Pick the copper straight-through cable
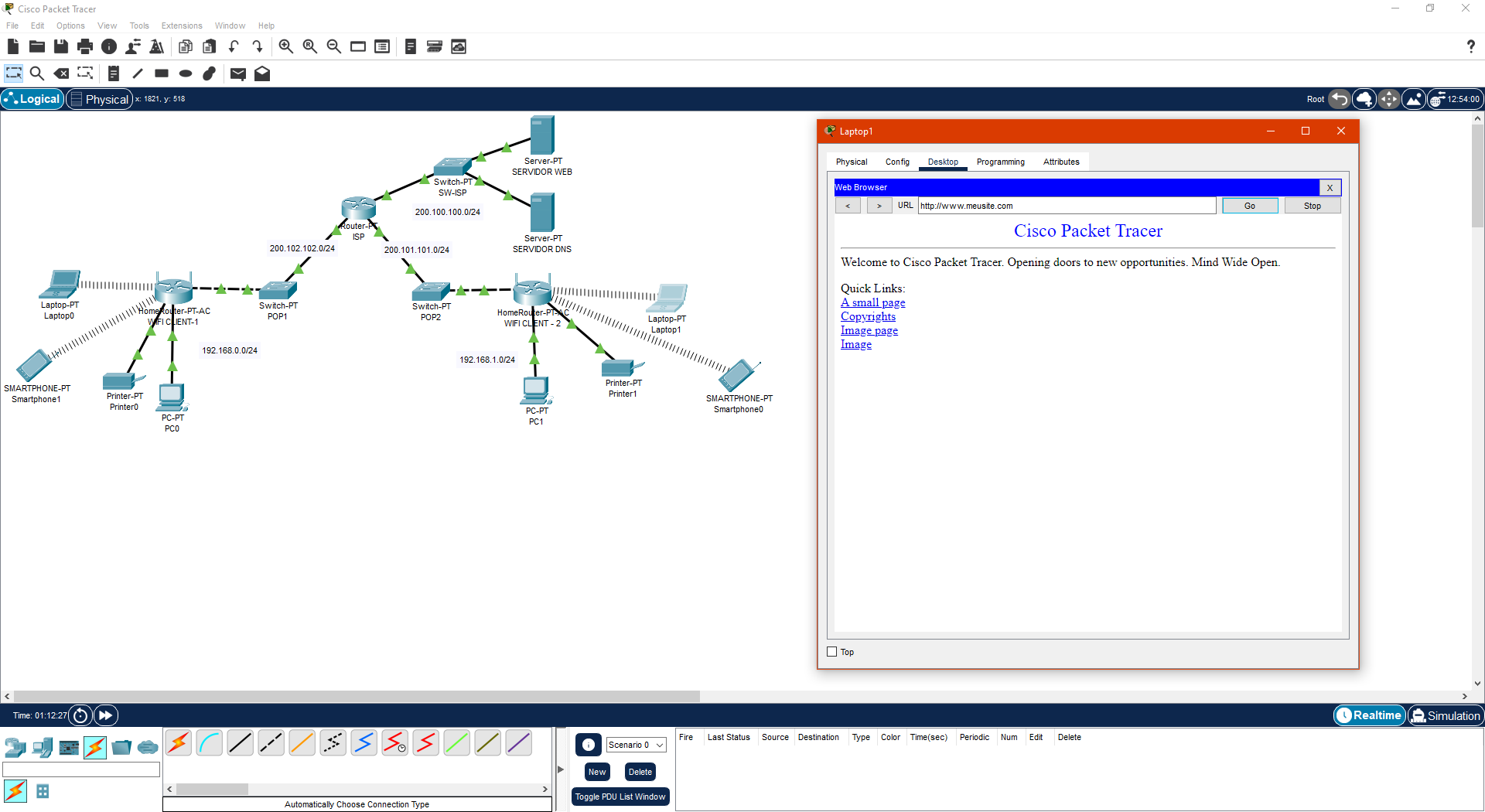This screenshot has height=812, width=1485. coord(241,743)
